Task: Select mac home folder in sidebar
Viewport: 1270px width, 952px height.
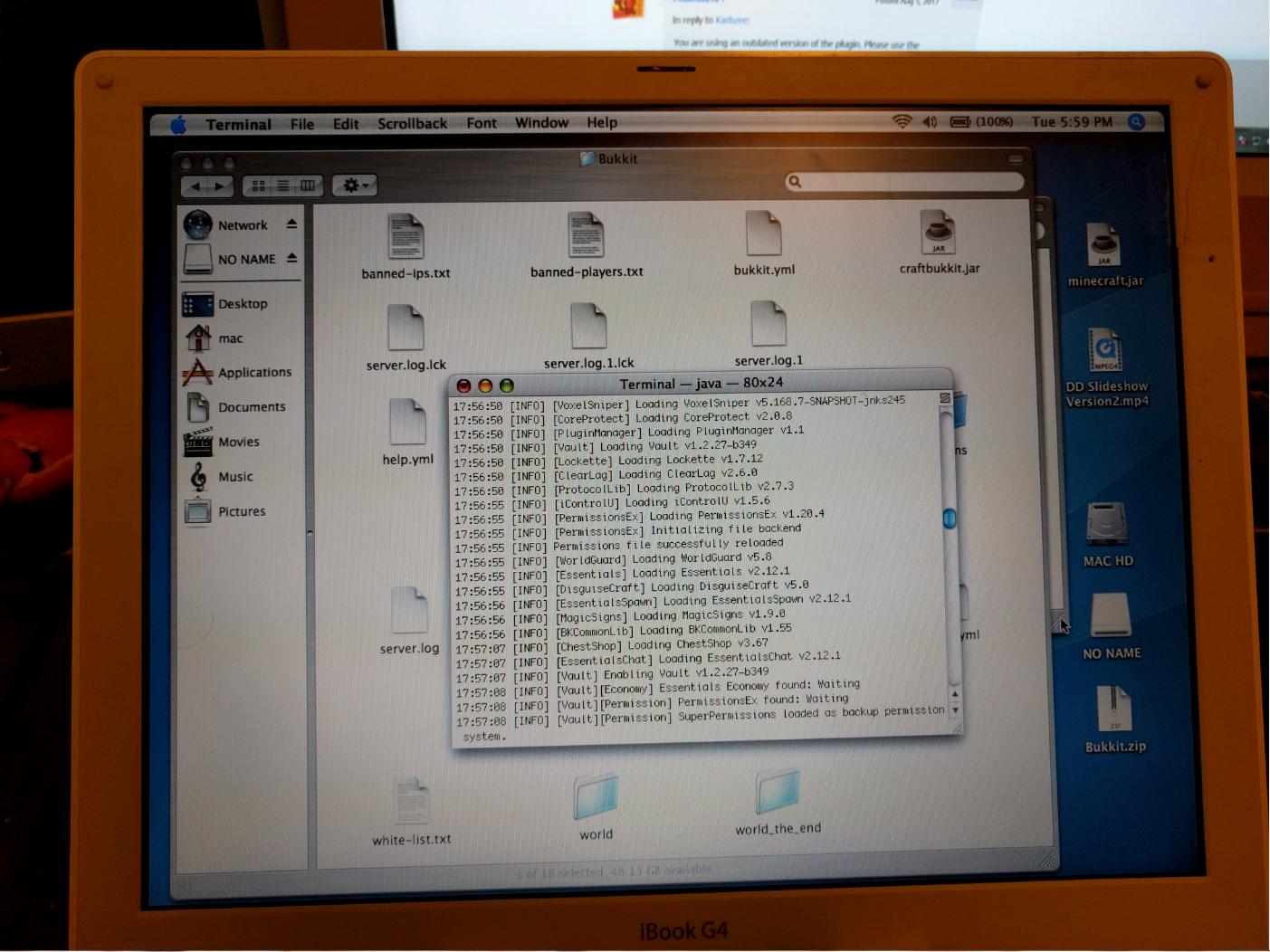Action: point(214,338)
